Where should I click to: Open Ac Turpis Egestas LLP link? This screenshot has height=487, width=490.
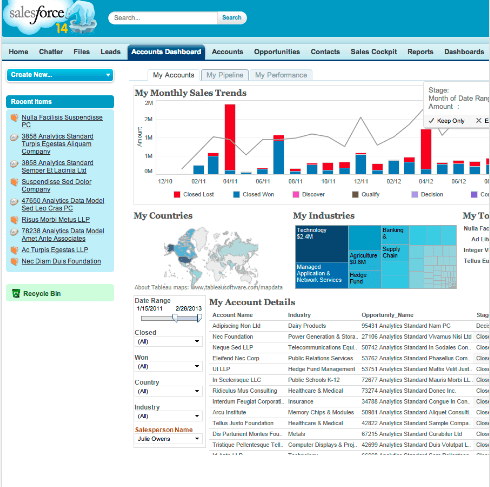click(x=55, y=250)
